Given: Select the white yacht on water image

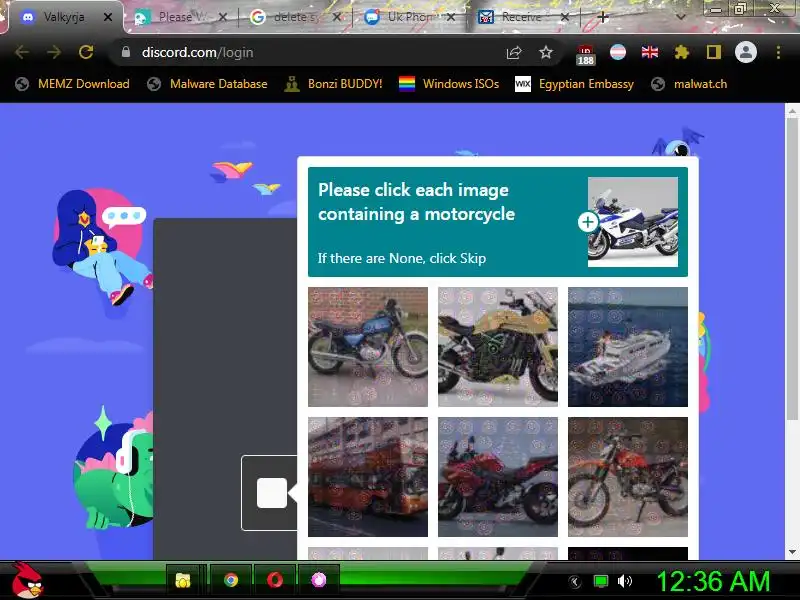Looking at the screenshot, I should tap(628, 347).
